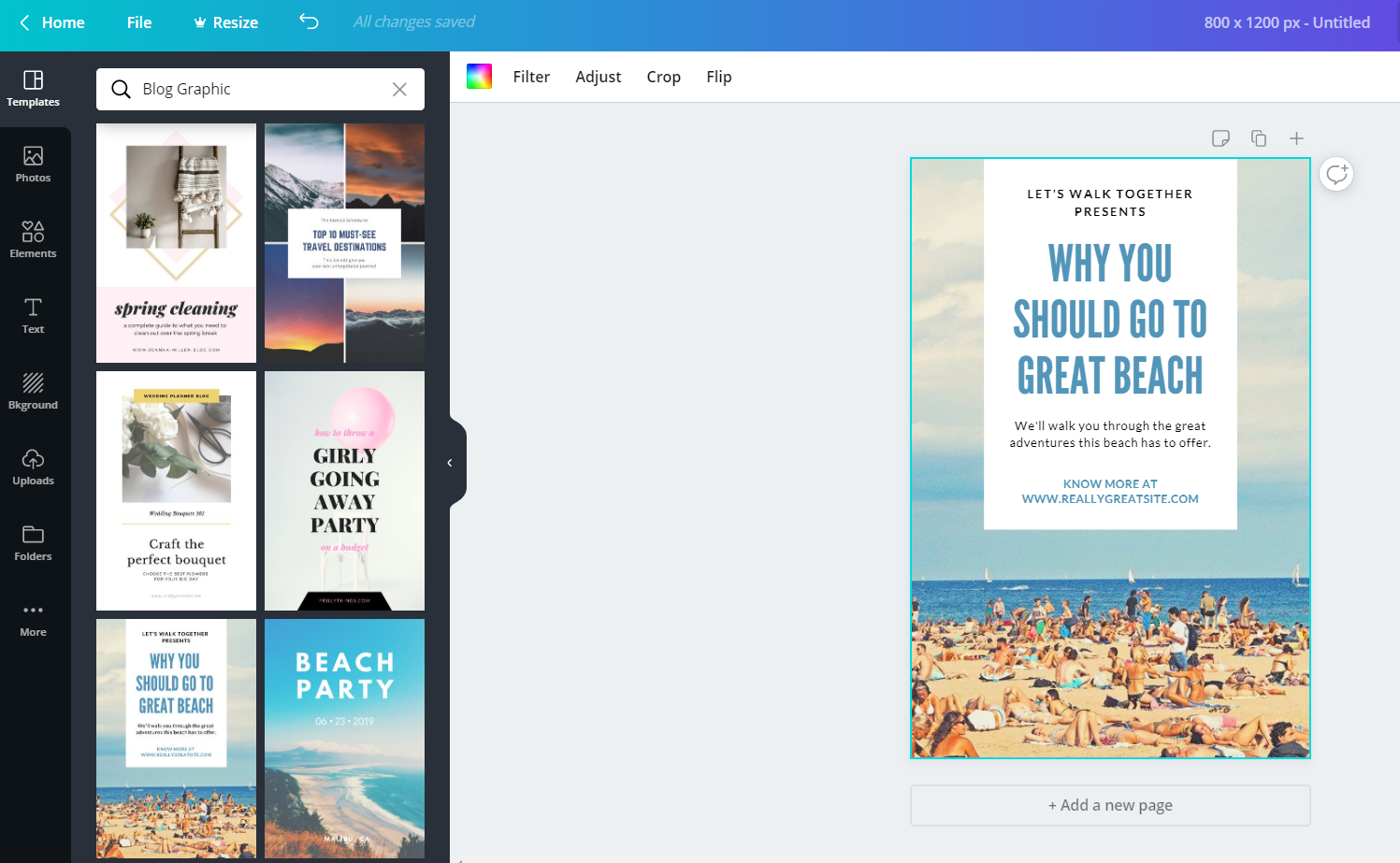This screenshot has width=1400, height=863.
Task: Open the Photos panel in sidebar
Action: pos(33,165)
